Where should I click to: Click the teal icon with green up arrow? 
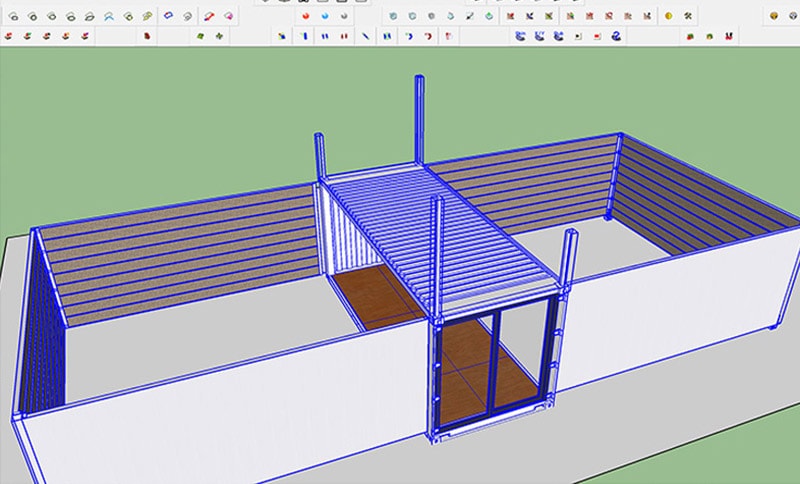tap(489, 16)
